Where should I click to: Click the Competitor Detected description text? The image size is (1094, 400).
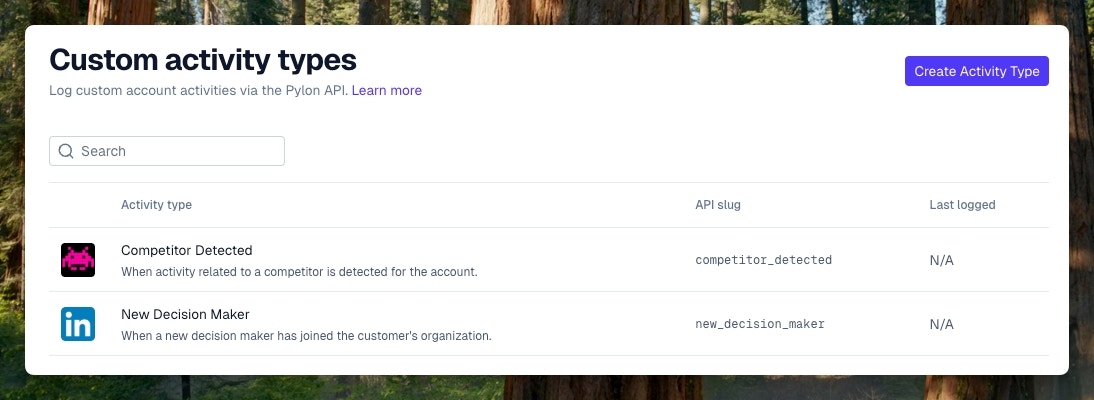coord(299,272)
